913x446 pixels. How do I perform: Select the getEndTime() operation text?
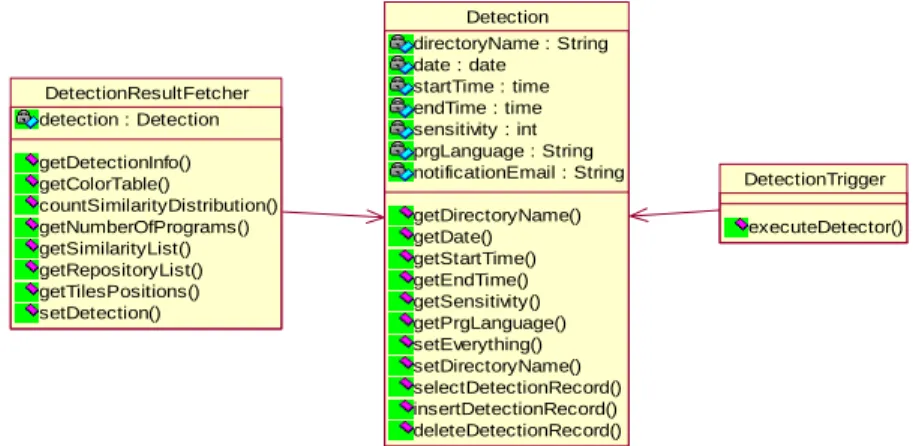click(x=471, y=281)
